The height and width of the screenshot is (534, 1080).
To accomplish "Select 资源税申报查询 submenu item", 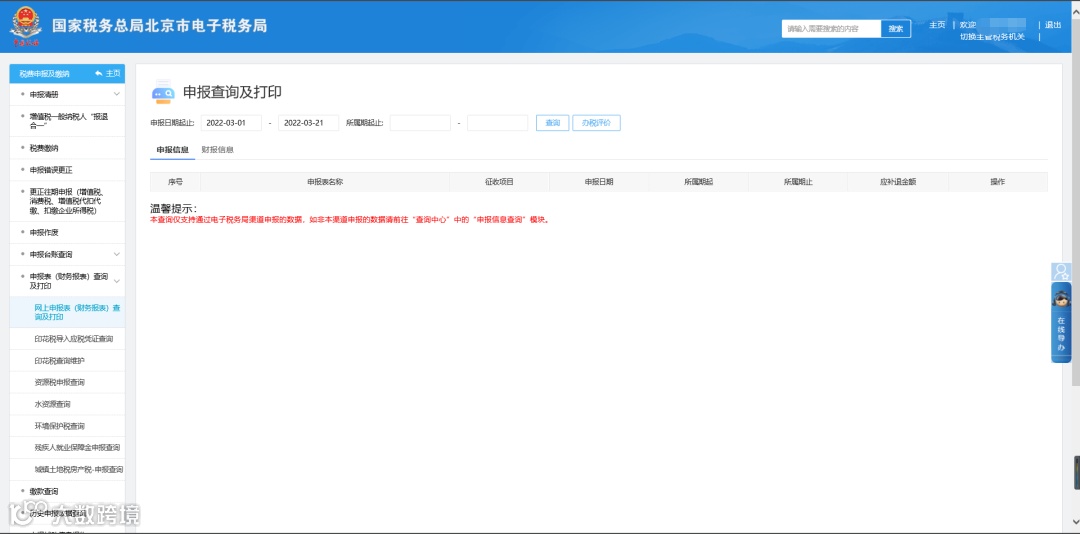I will pos(68,382).
